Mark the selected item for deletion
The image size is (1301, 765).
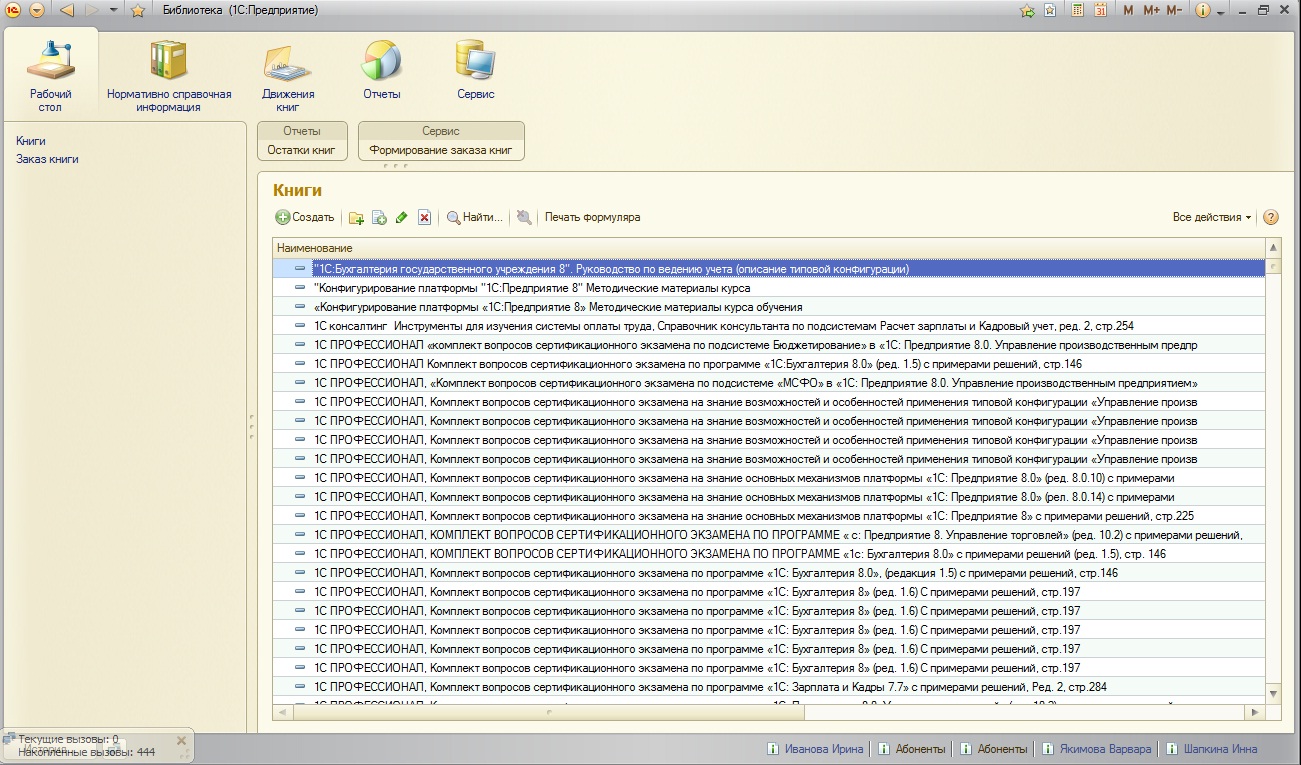[x=424, y=217]
